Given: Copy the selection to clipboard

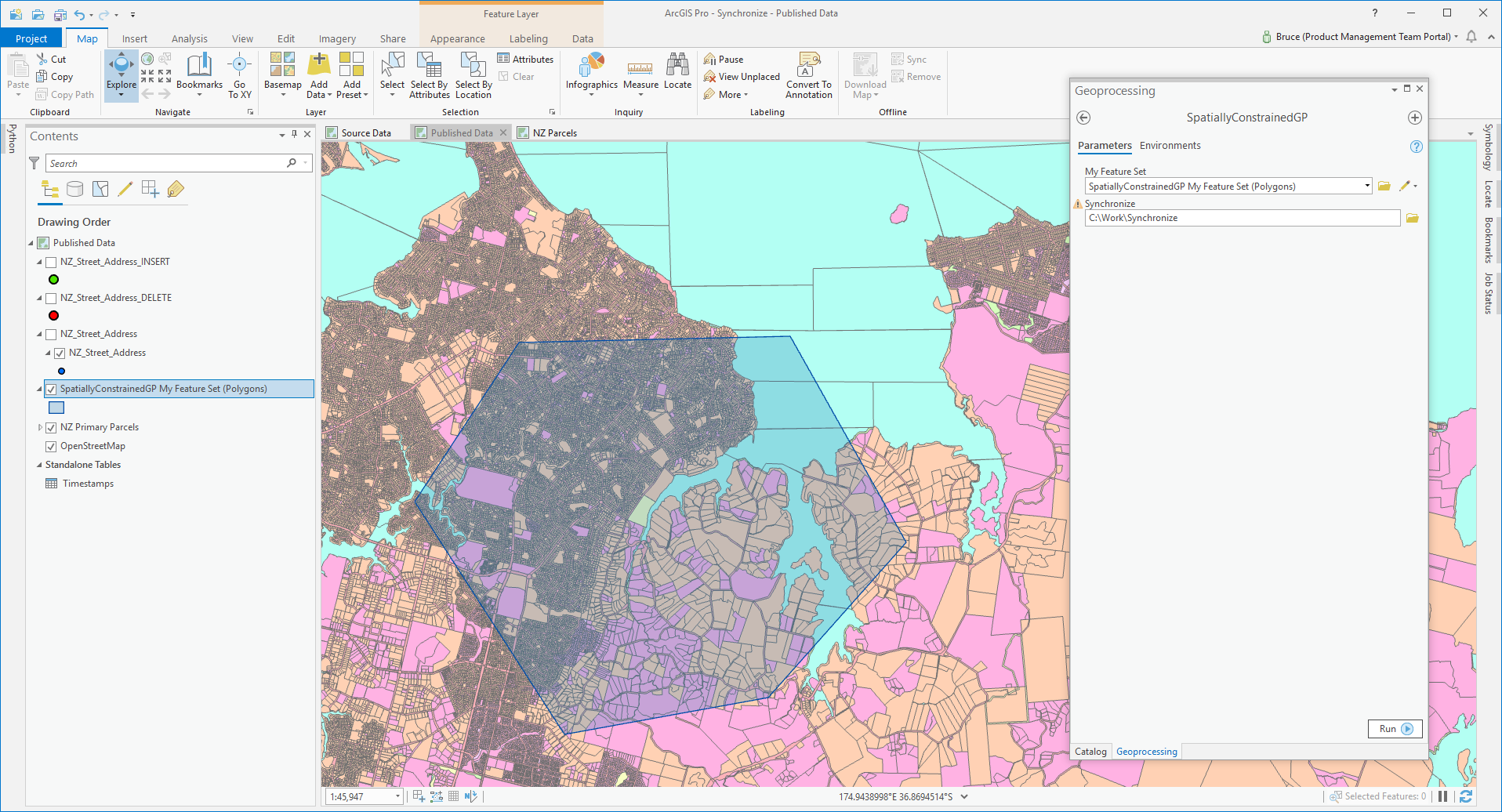Looking at the screenshot, I should tap(54, 77).
